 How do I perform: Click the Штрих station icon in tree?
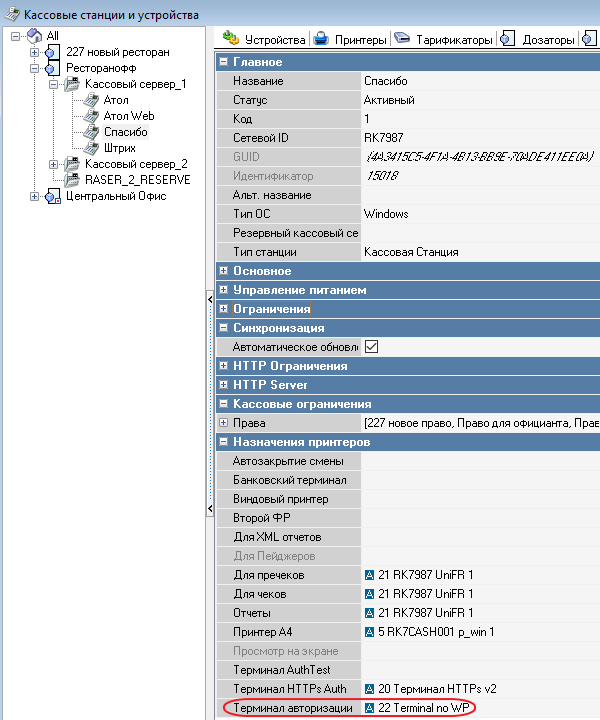click(x=92, y=148)
